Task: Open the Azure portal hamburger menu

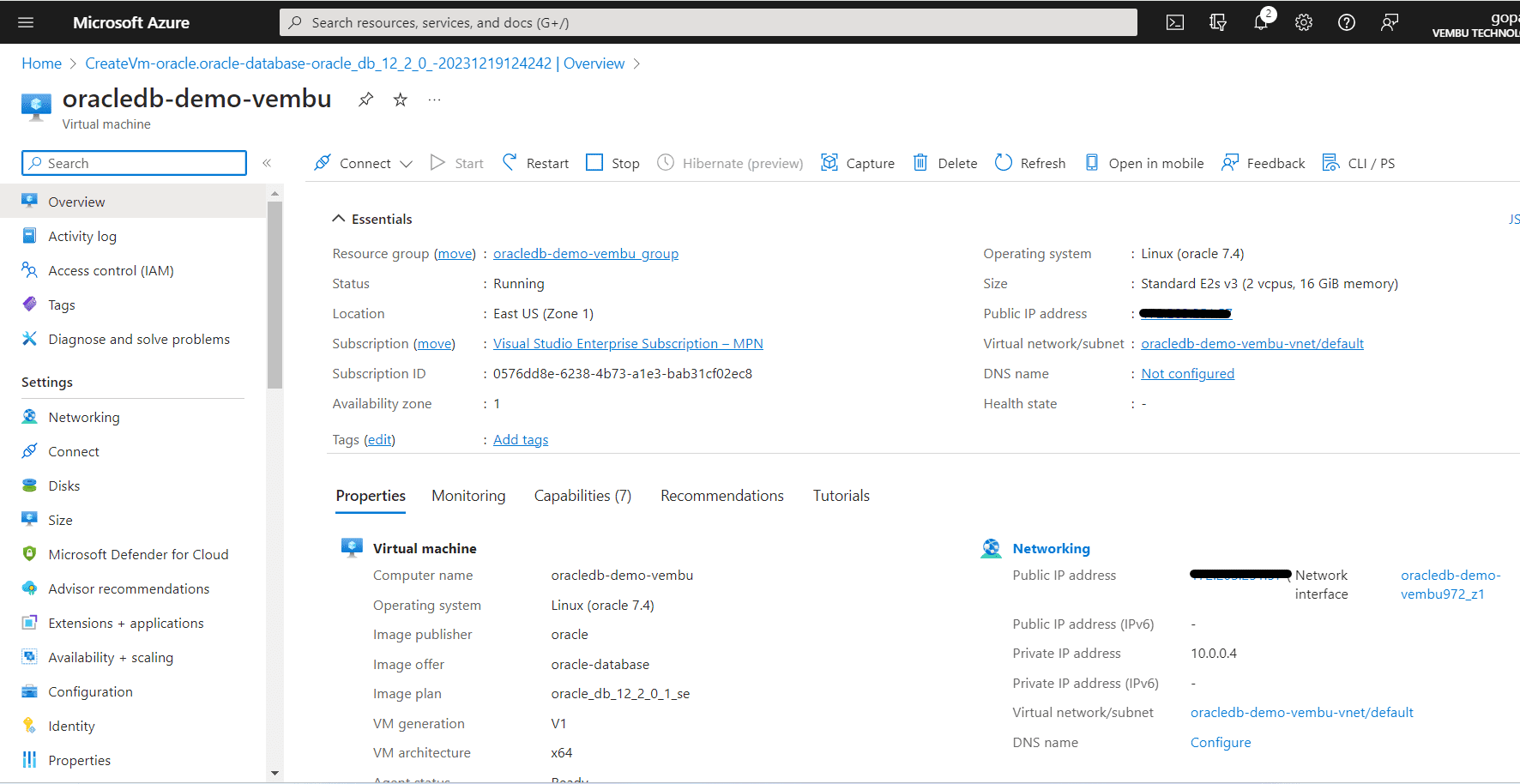Action: click(x=26, y=22)
